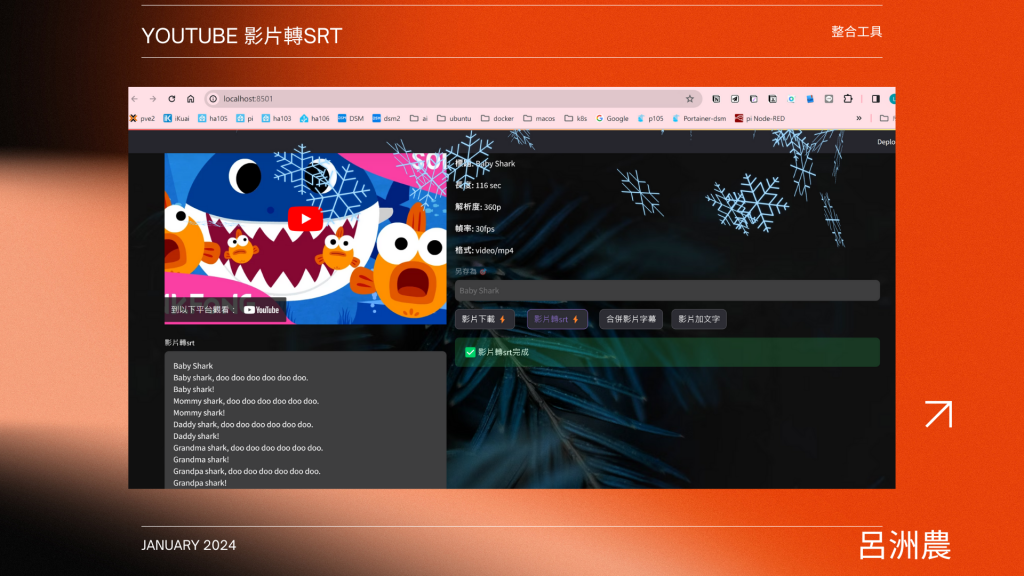This screenshot has width=1024, height=576.
Task: Play the Baby Shark YouTube video
Action: click(305, 219)
